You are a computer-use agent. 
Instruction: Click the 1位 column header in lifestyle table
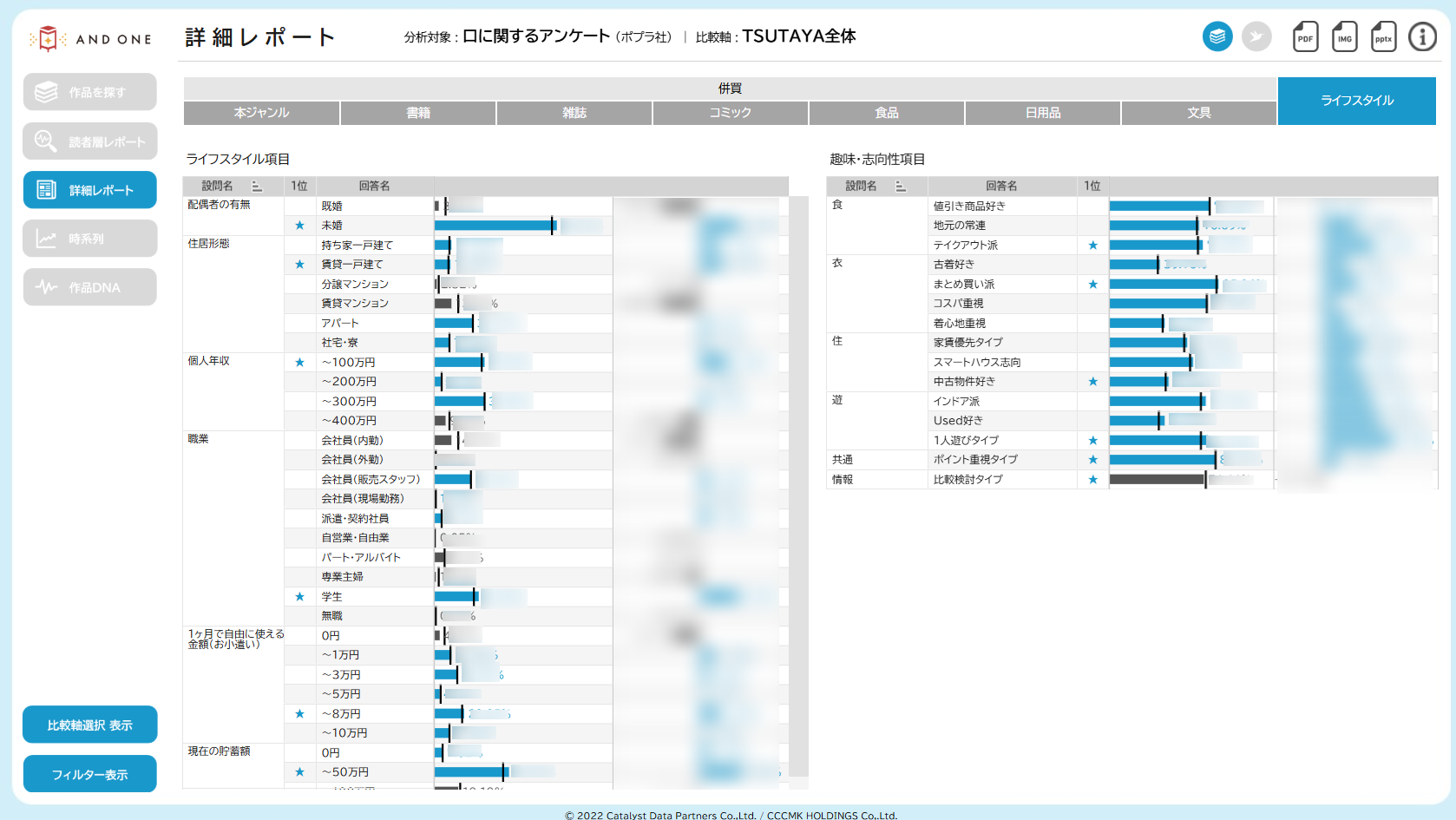click(300, 187)
